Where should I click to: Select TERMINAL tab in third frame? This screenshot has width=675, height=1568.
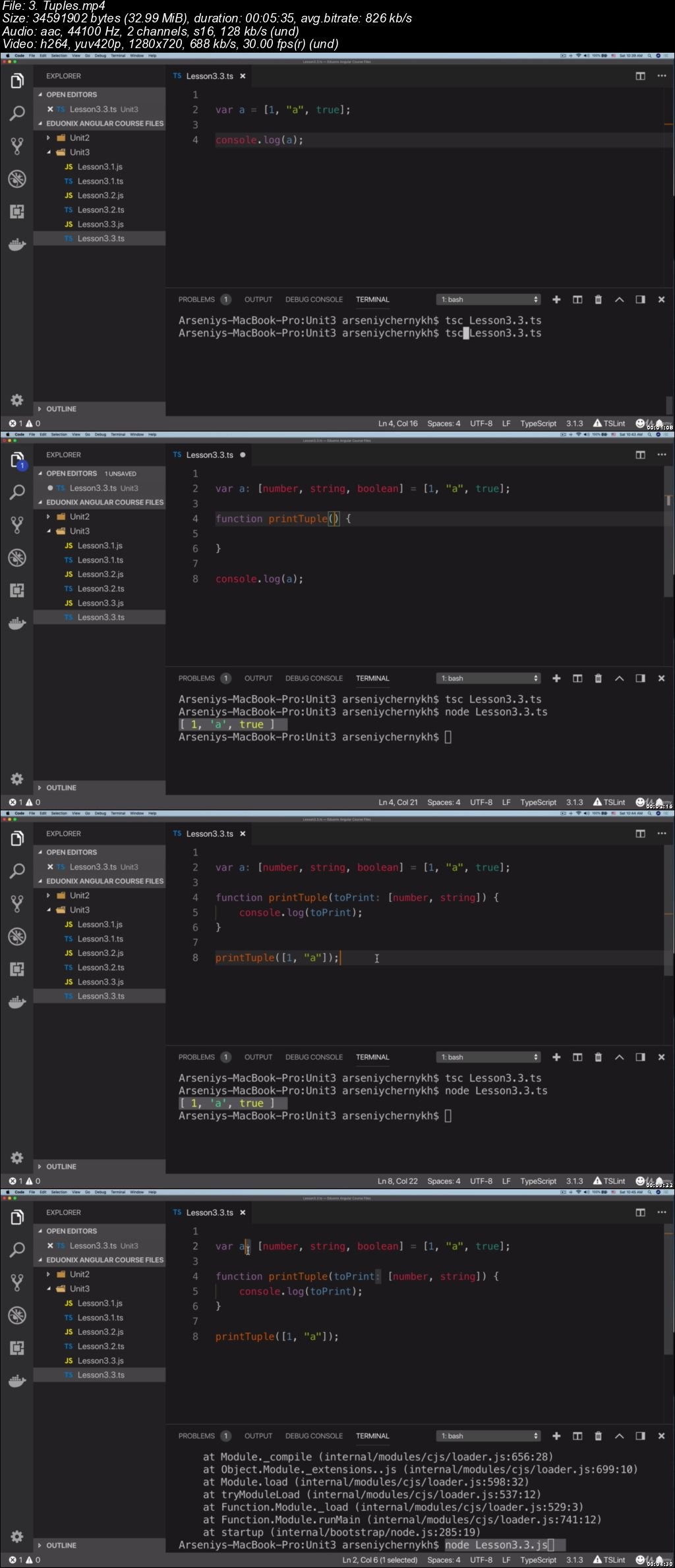(x=372, y=1057)
